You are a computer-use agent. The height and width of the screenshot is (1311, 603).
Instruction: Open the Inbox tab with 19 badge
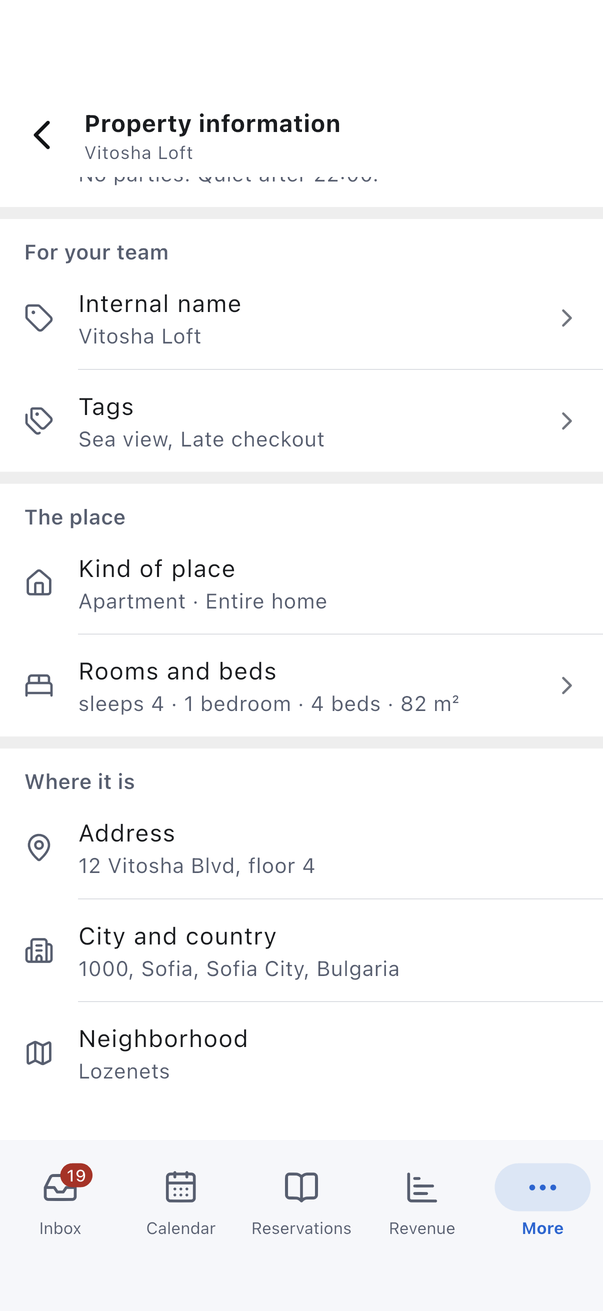(x=60, y=1201)
